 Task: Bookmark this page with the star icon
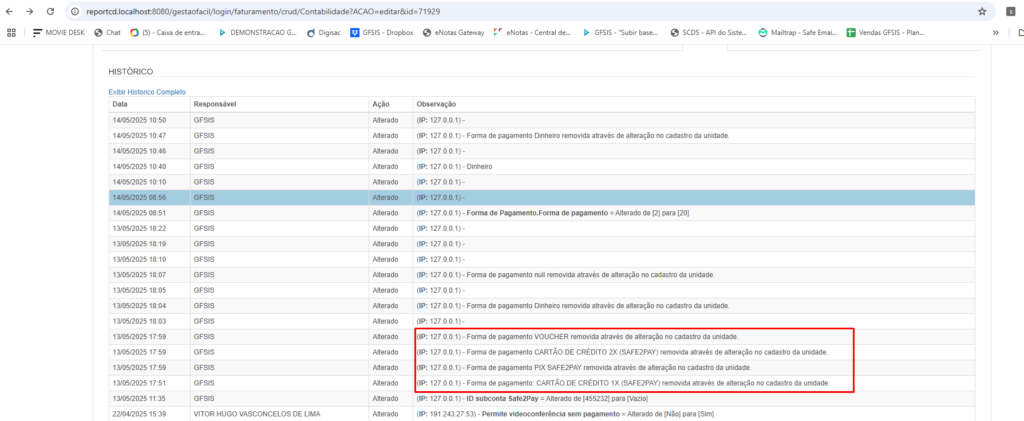coord(982,11)
